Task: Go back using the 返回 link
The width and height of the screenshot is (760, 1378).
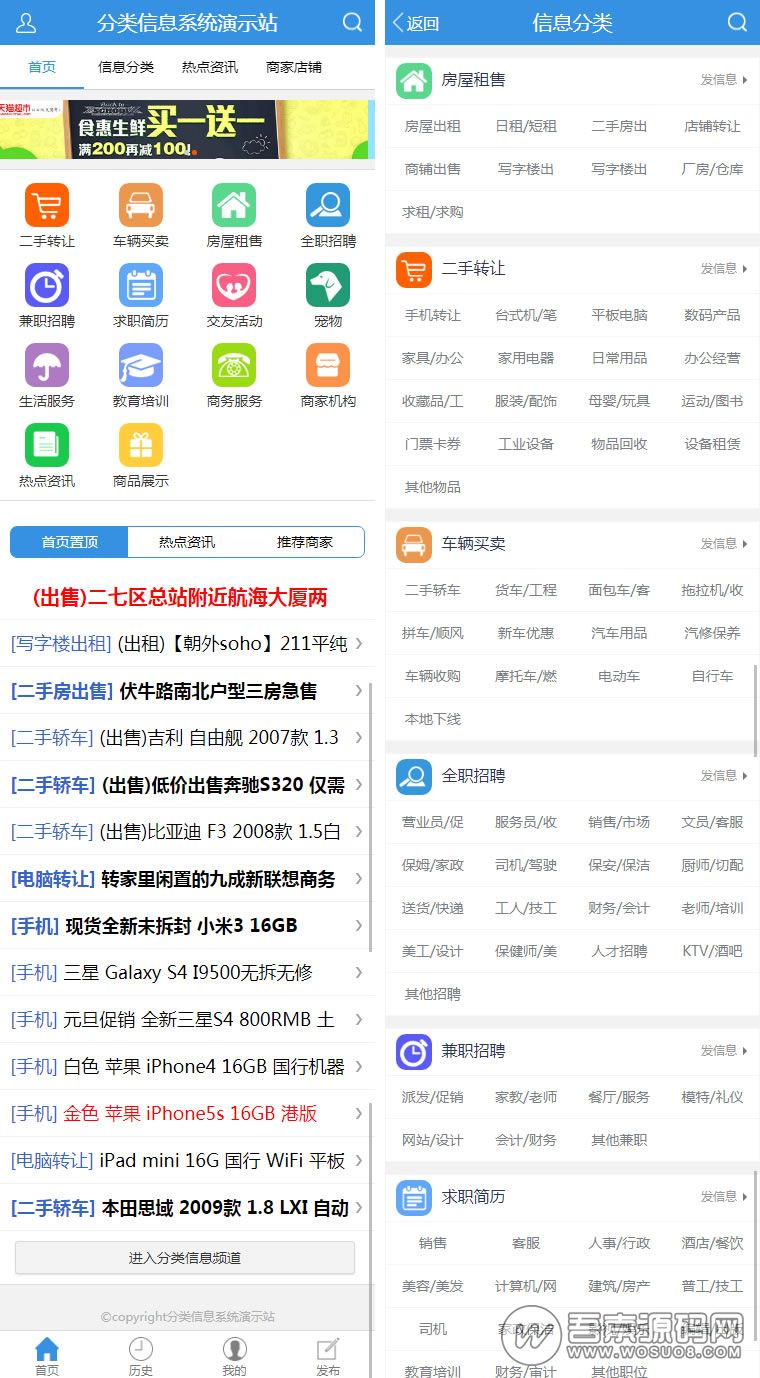Action: point(416,23)
